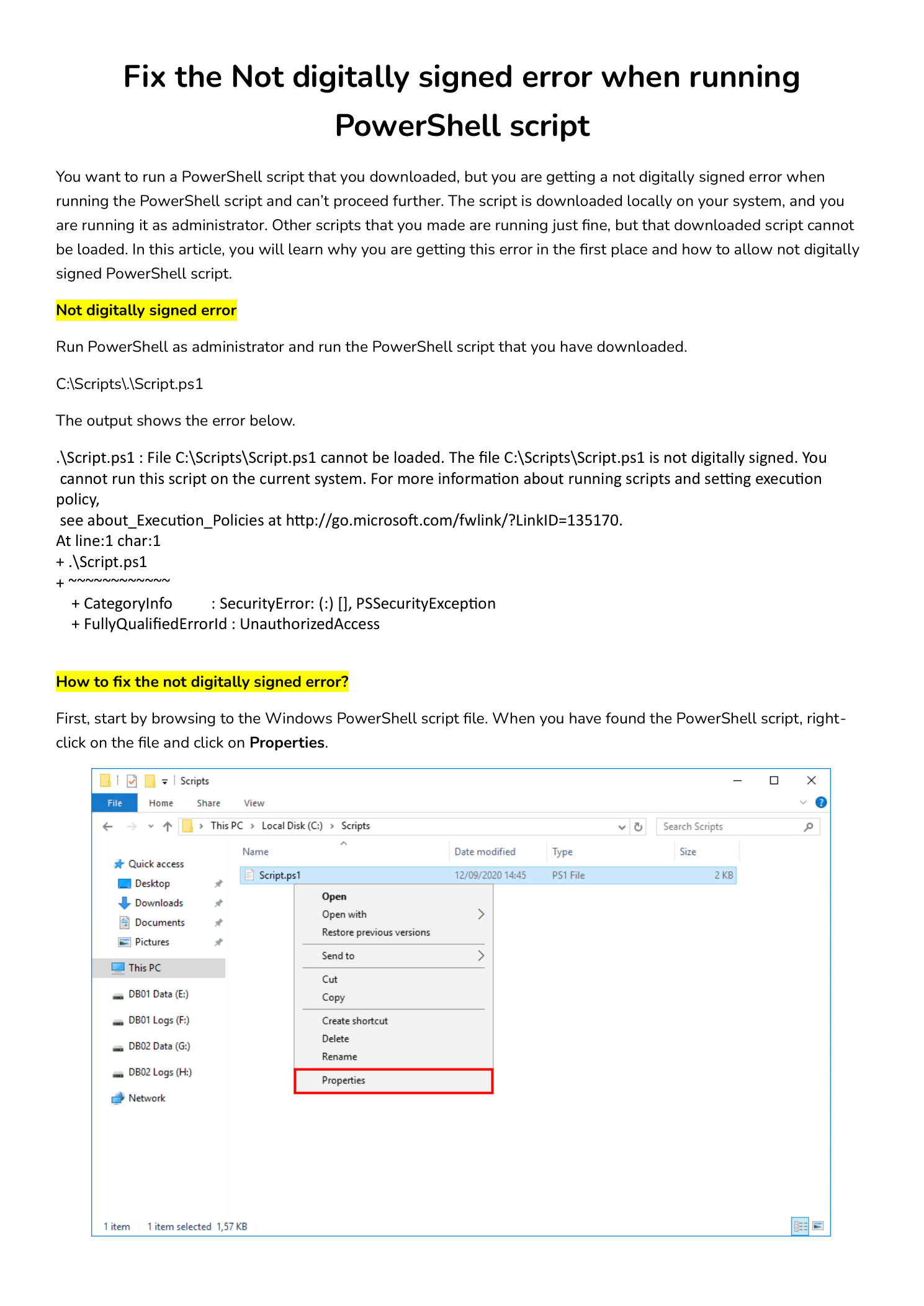Open Explorer Help question mark icon
The height and width of the screenshot is (1306, 924).
[x=821, y=802]
